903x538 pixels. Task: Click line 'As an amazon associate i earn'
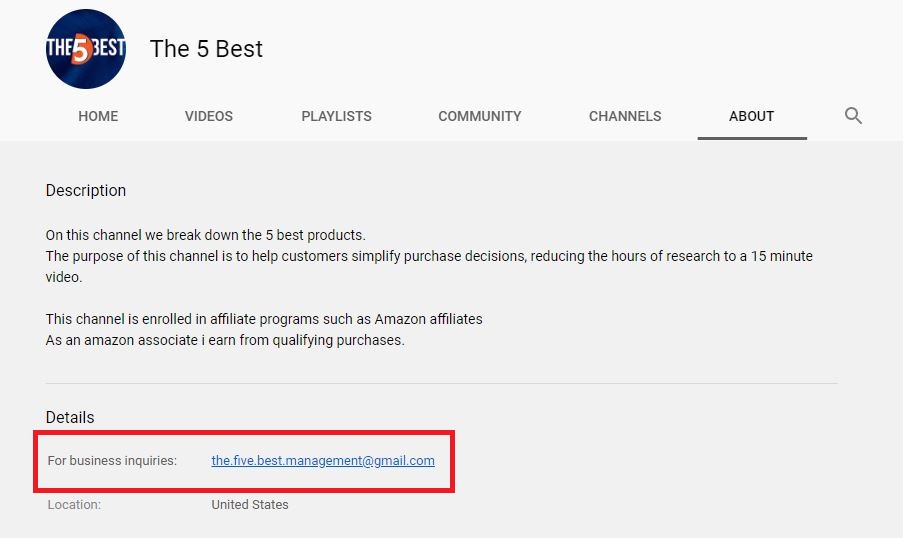pyautogui.click(x=225, y=340)
